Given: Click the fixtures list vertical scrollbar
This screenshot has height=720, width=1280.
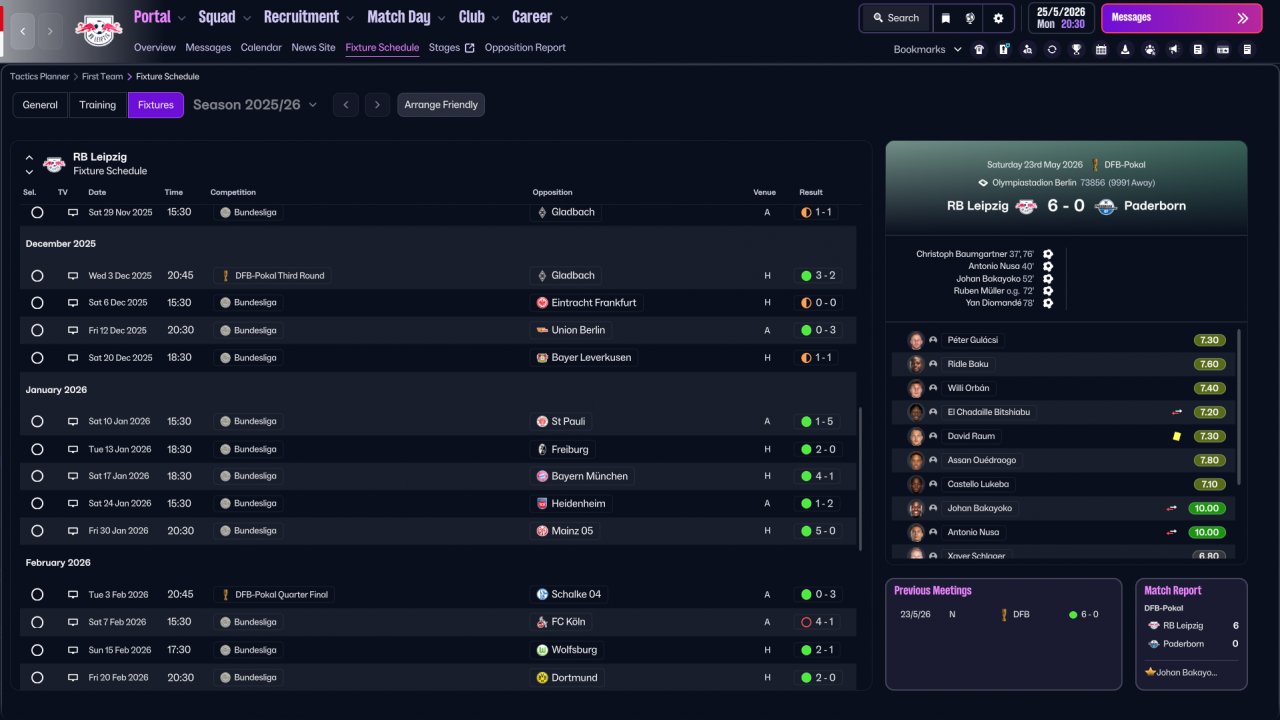Looking at the screenshot, I should (859, 478).
